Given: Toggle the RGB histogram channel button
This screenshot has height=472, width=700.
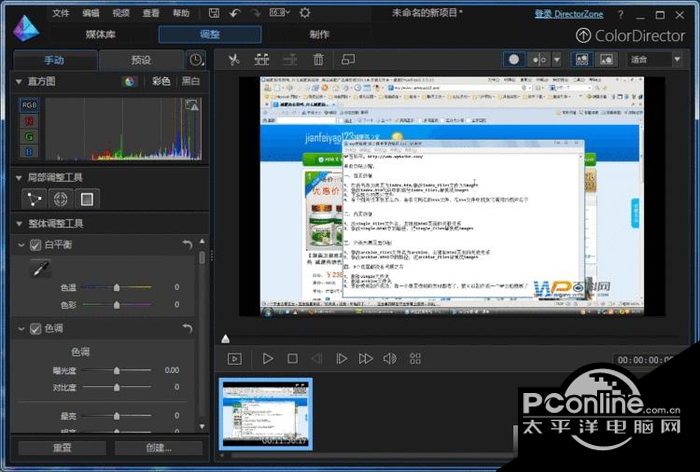Looking at the screenshot, I should click(x=27, y=104).
